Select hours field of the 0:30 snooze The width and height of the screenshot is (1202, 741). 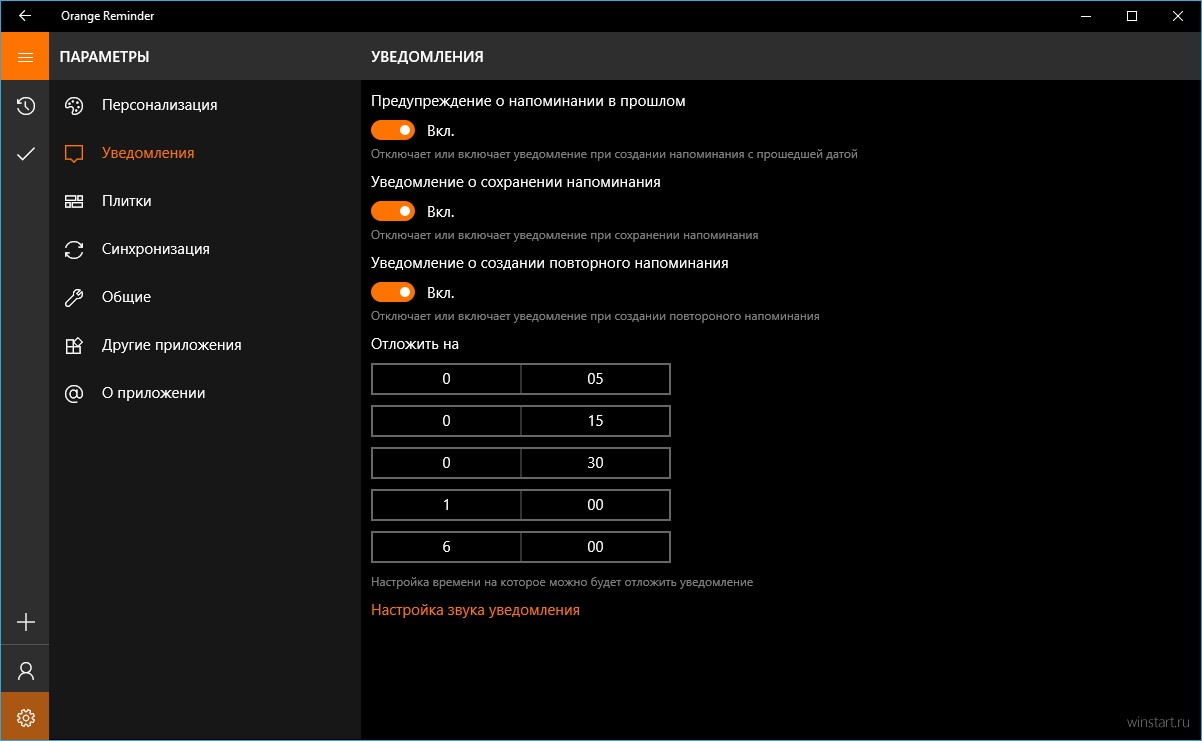(446, 463)
